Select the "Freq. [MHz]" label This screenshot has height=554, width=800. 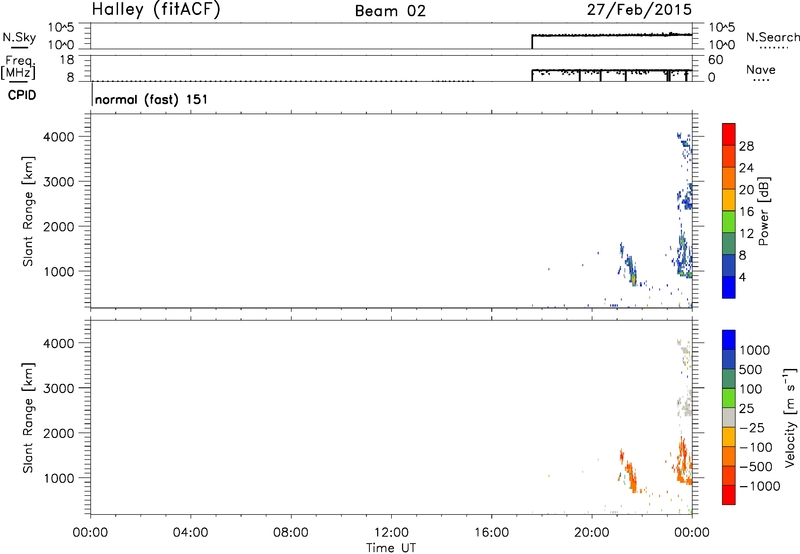(x=18, y=67)
